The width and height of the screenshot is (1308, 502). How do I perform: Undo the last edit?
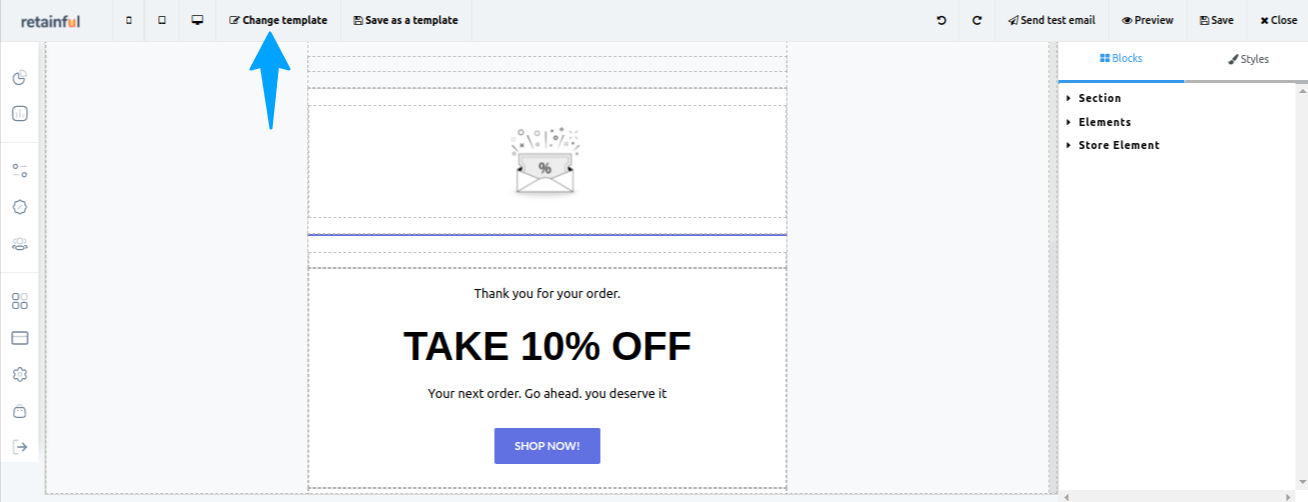click(941, 20)
